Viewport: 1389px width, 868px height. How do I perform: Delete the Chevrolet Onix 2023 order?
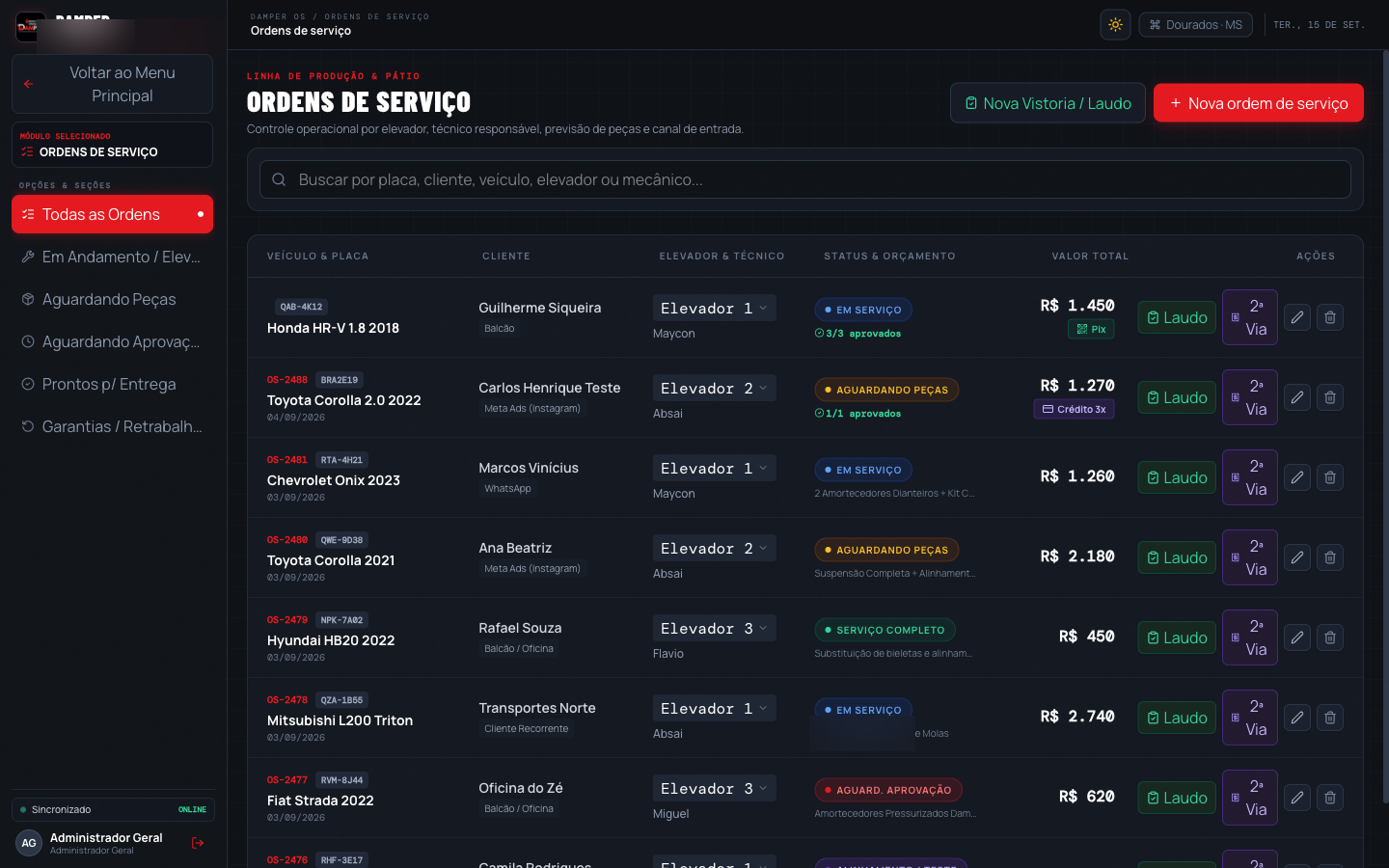click(1330, 477)
